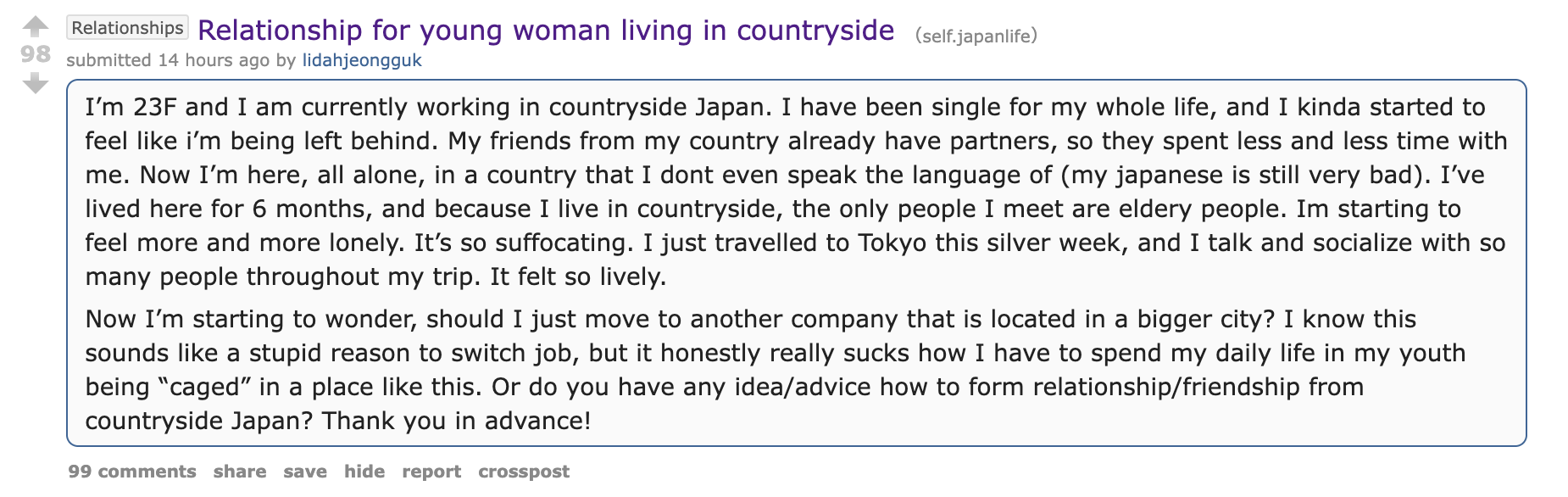The width and height of the screenshot is (1568, 497).
Task: Click the word submitted under title
Action: coord(108,60)
